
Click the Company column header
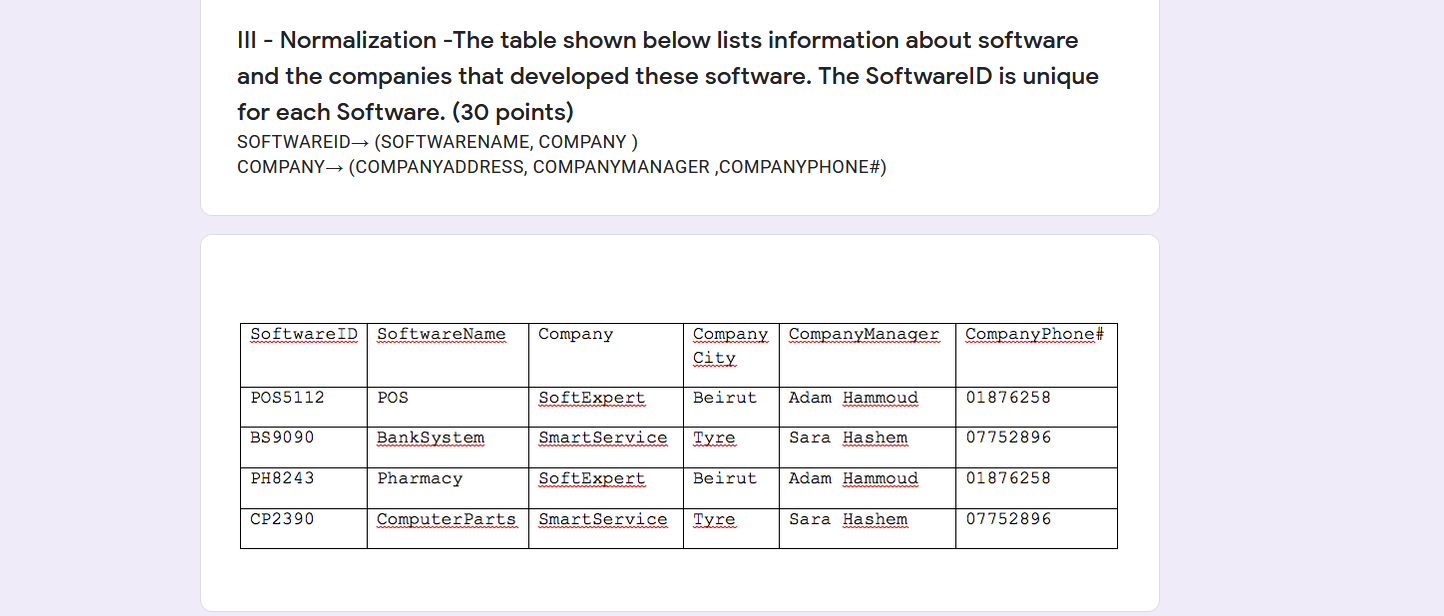coord(576,334)
